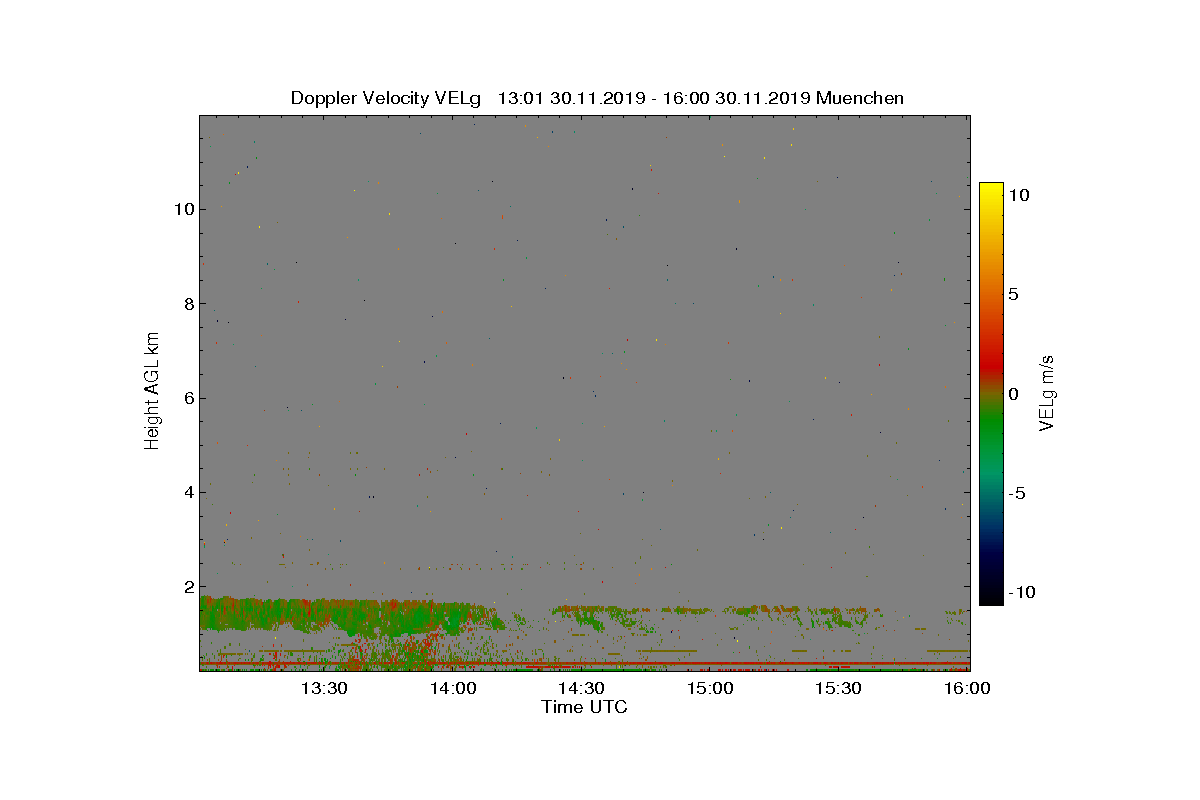Click the 14:30 time tick label
Screen dimensions: 1200x800
pos(581,688)
